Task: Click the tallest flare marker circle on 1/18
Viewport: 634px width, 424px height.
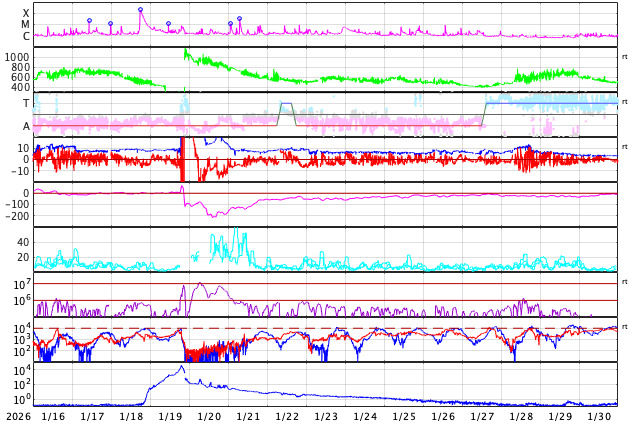Action: (x=140, y=10)
